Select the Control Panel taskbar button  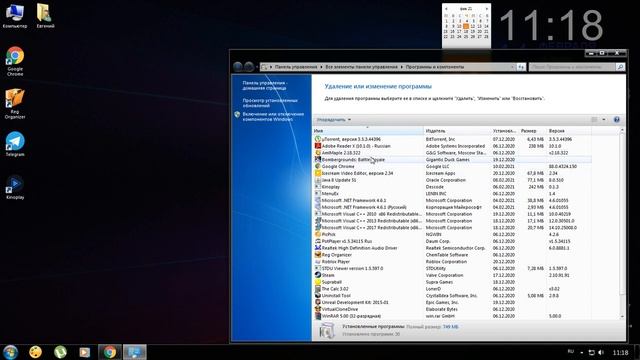(135, 352)
